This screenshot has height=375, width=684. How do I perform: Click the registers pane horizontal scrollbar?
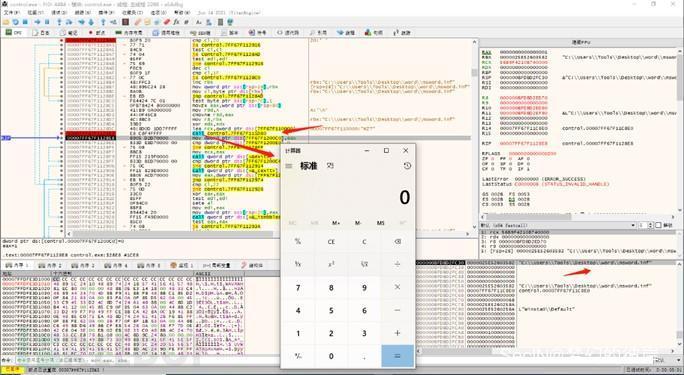click(578, 216)
